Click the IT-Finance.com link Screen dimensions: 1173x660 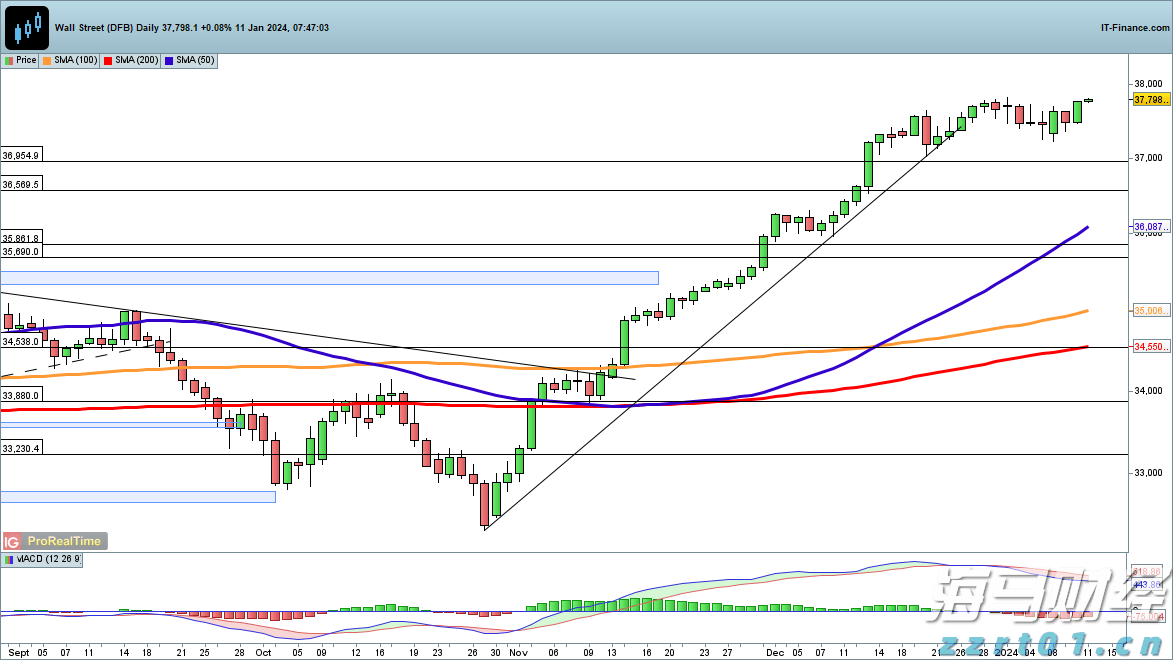click(1134, 28)
